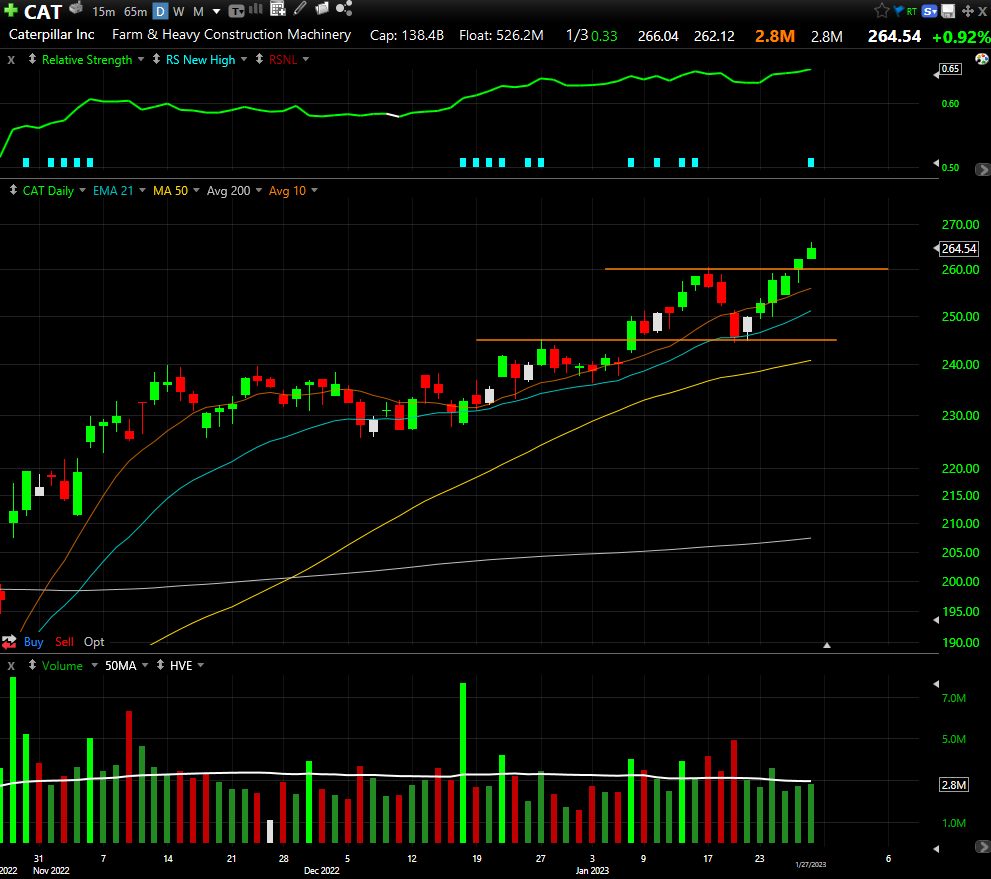Click the bar-chart add indicator icon

(255, 9)
